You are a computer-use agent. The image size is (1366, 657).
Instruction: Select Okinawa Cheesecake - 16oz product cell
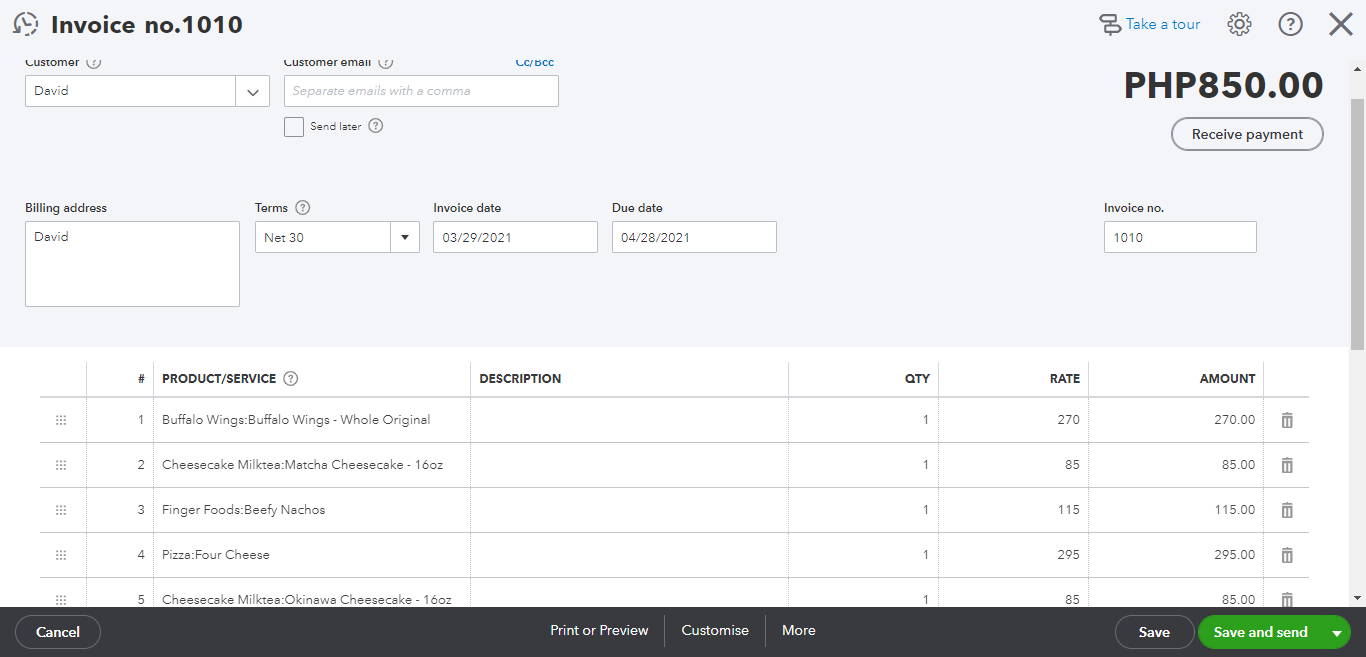[x=312, y=595]
